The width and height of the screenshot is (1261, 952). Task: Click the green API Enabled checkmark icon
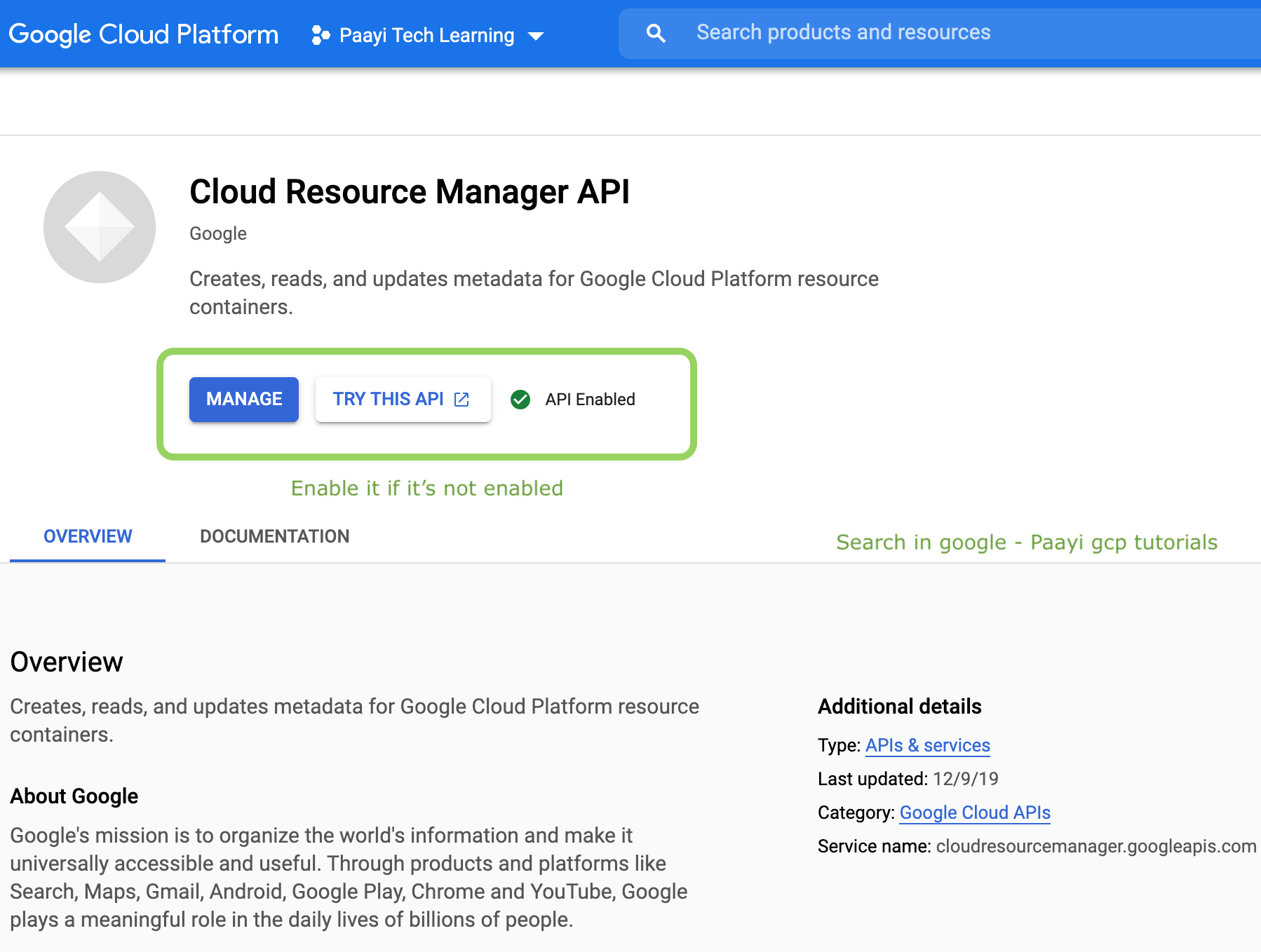(x=520, y=399)
